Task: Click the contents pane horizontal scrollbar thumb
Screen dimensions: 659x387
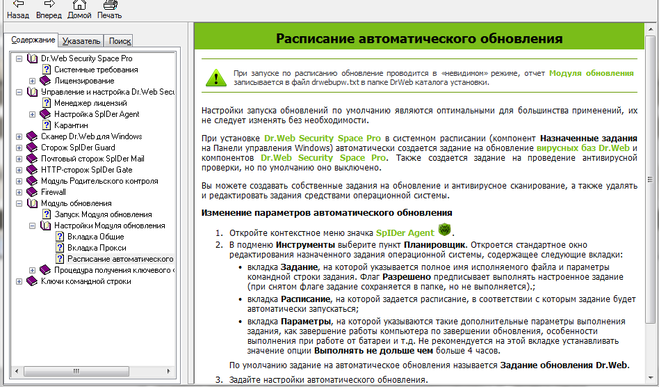Action: coord(76,371)
